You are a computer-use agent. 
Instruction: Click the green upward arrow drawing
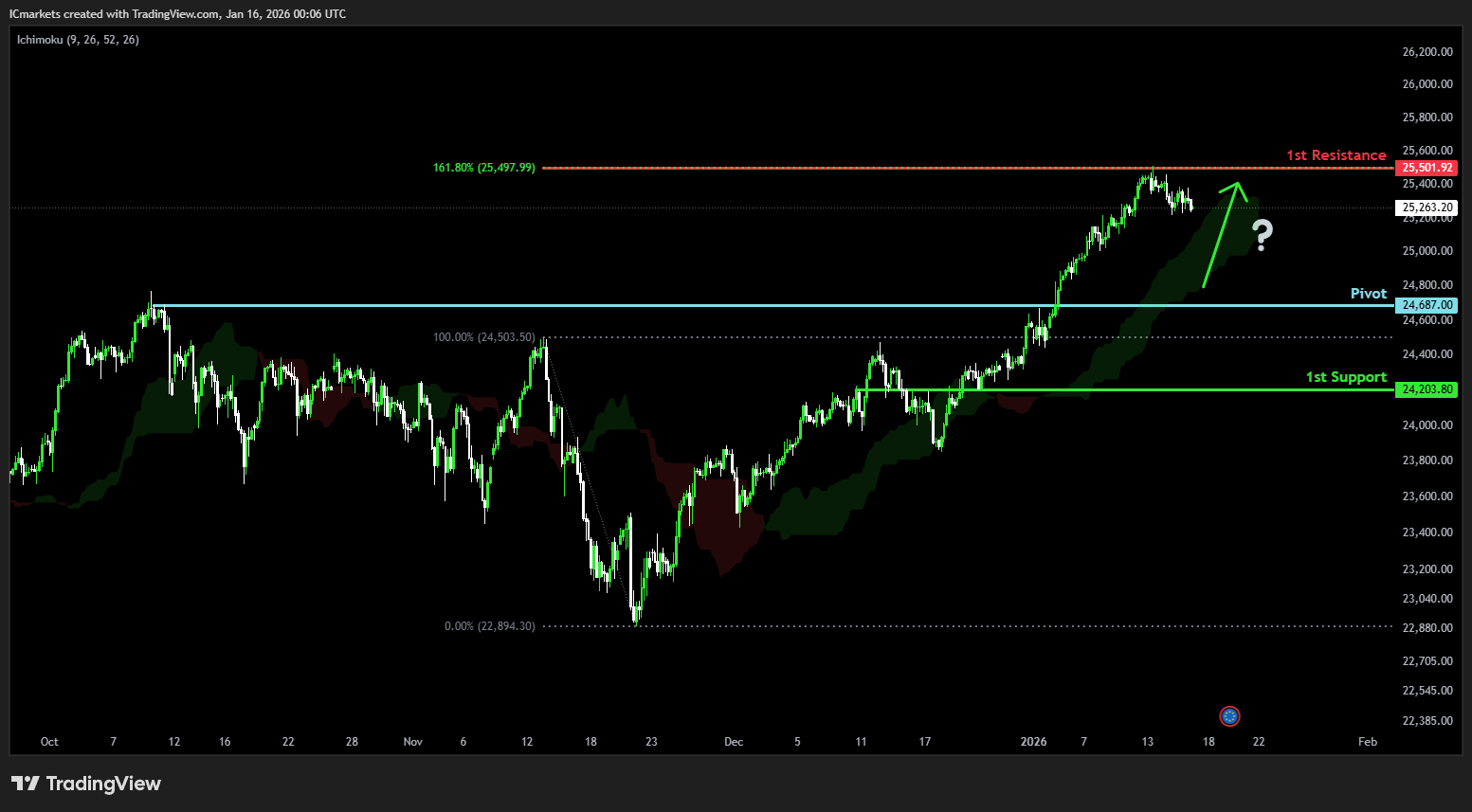click(x=1222, y=233)
